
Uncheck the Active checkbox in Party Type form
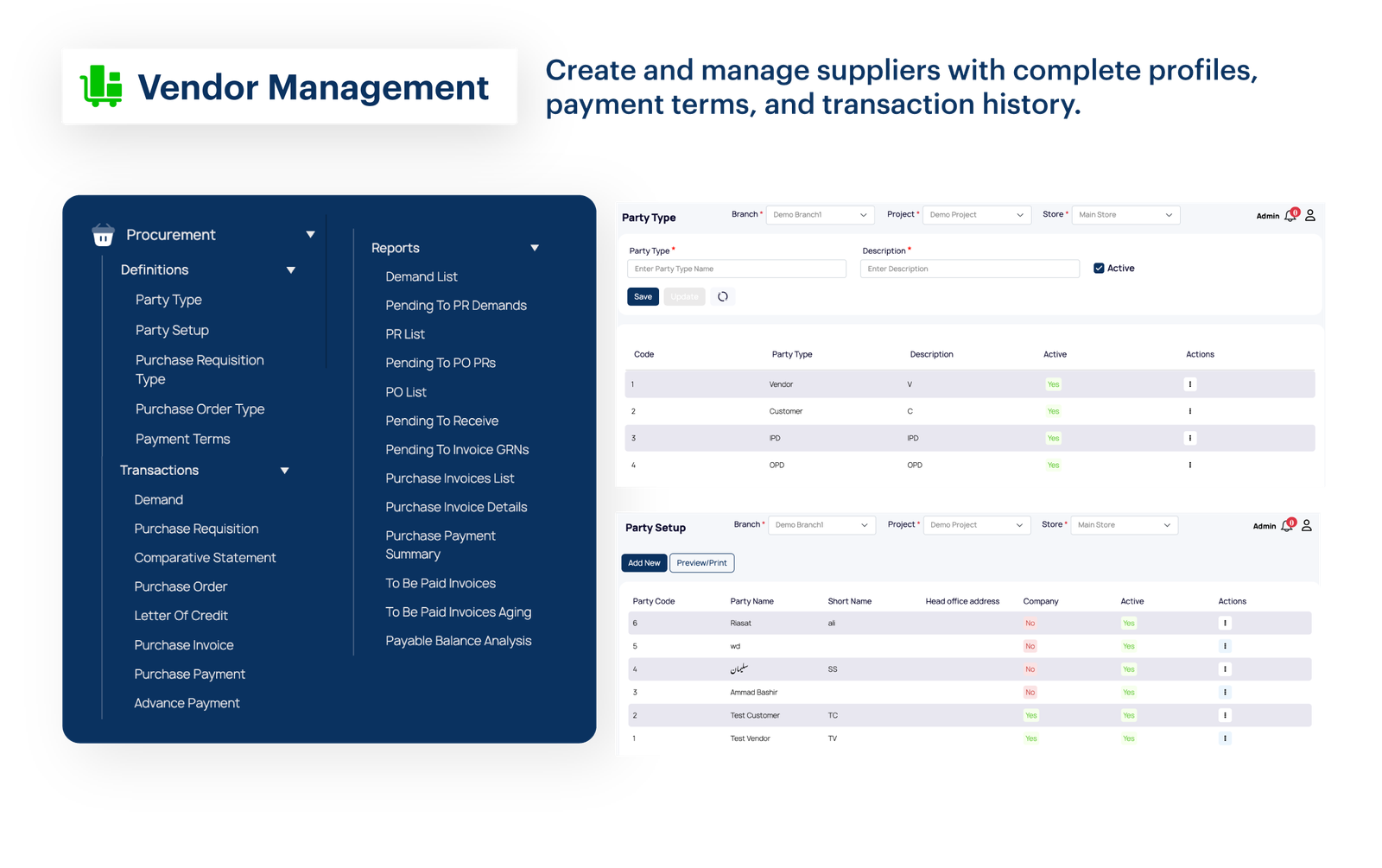[x=1098, y=268]
